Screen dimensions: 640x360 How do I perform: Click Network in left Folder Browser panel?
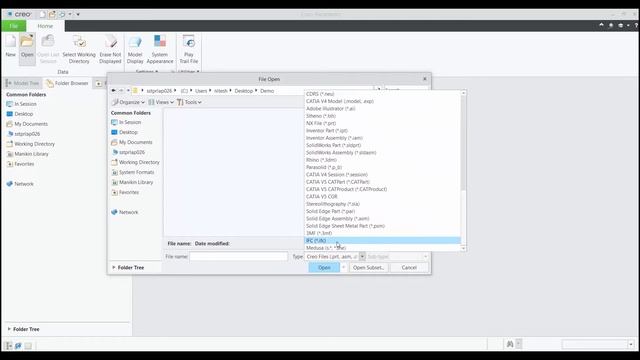[x=24, y=184]
